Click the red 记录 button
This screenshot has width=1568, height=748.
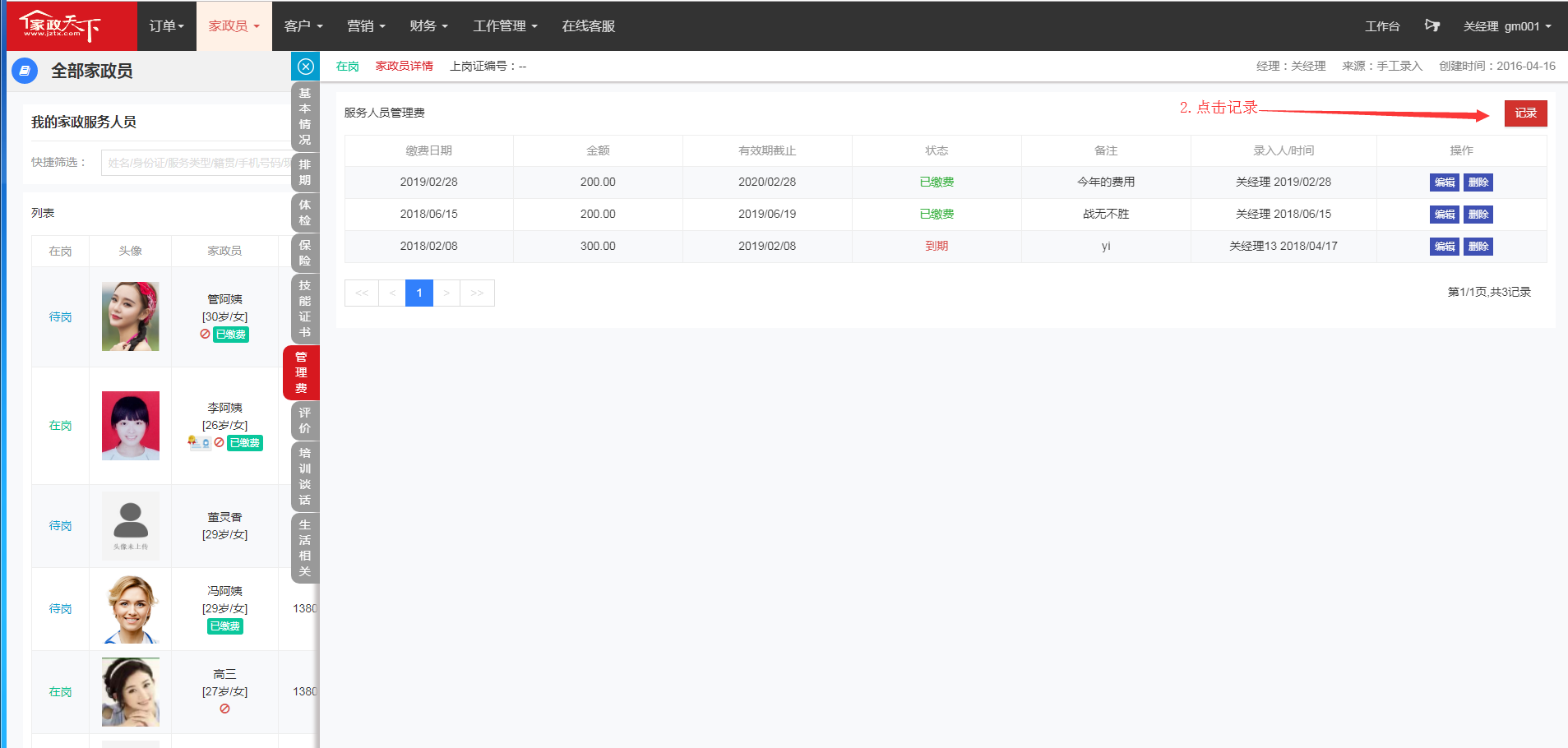1526,113
